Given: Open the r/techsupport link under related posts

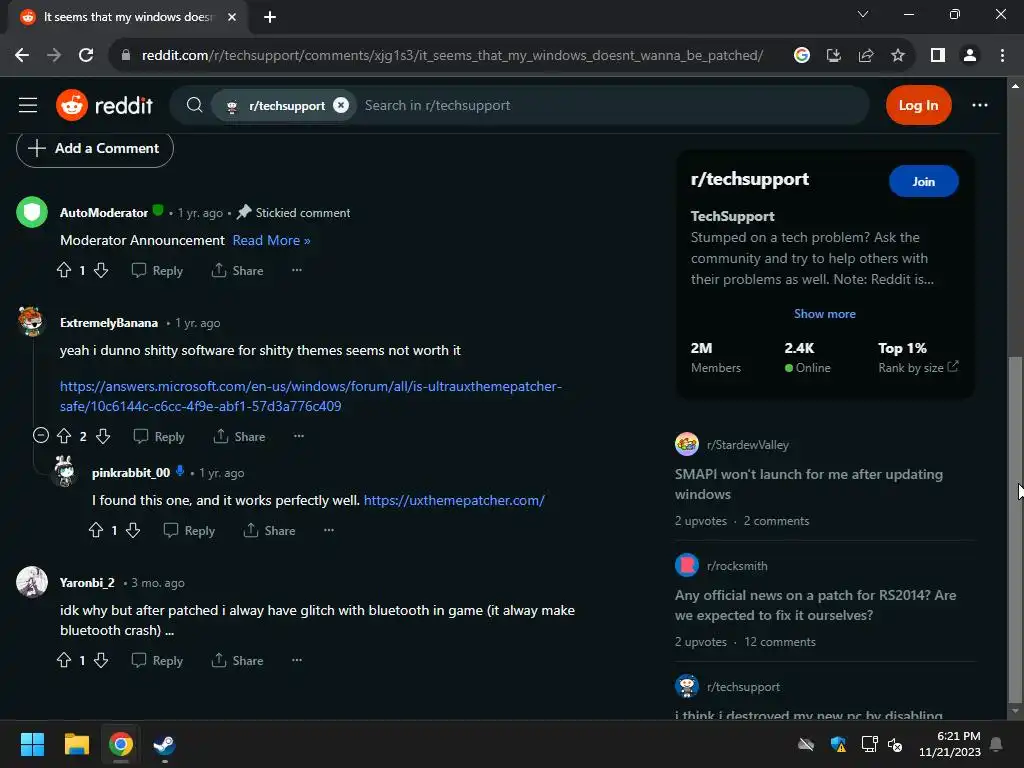Looking at the screenshot, I should [x=743, y=686].
